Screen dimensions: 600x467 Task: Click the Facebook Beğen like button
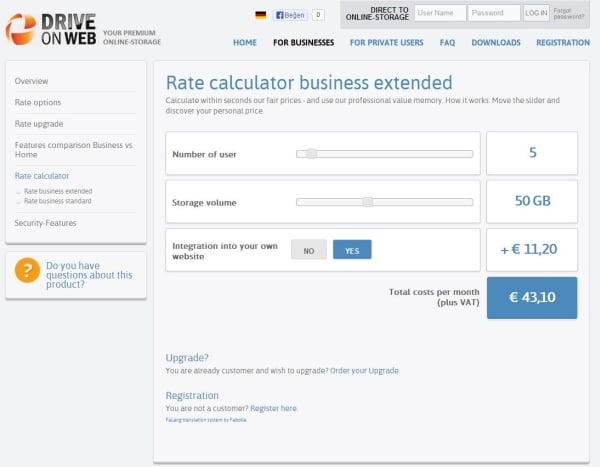click(290, 15)
